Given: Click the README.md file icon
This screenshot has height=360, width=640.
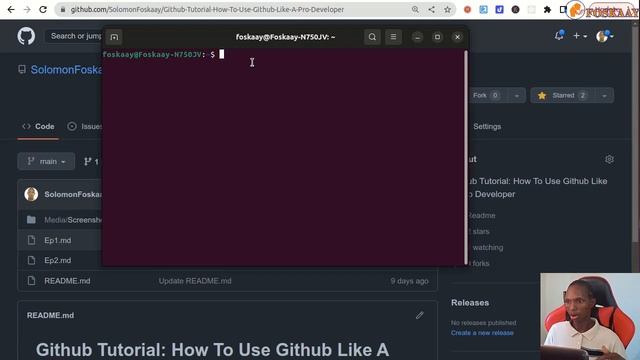Looking at the screenshot, I should (x=31, y=280).
